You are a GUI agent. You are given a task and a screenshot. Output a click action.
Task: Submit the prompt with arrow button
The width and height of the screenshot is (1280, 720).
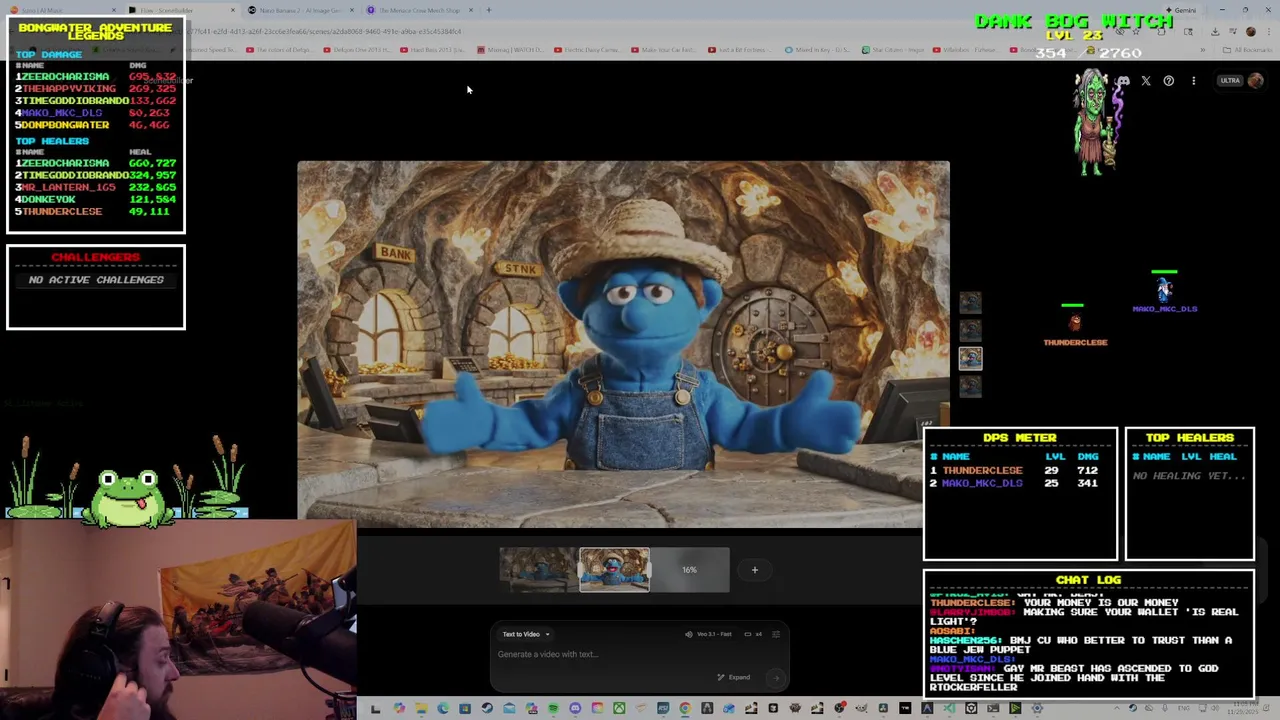click(x=775, y=677)
